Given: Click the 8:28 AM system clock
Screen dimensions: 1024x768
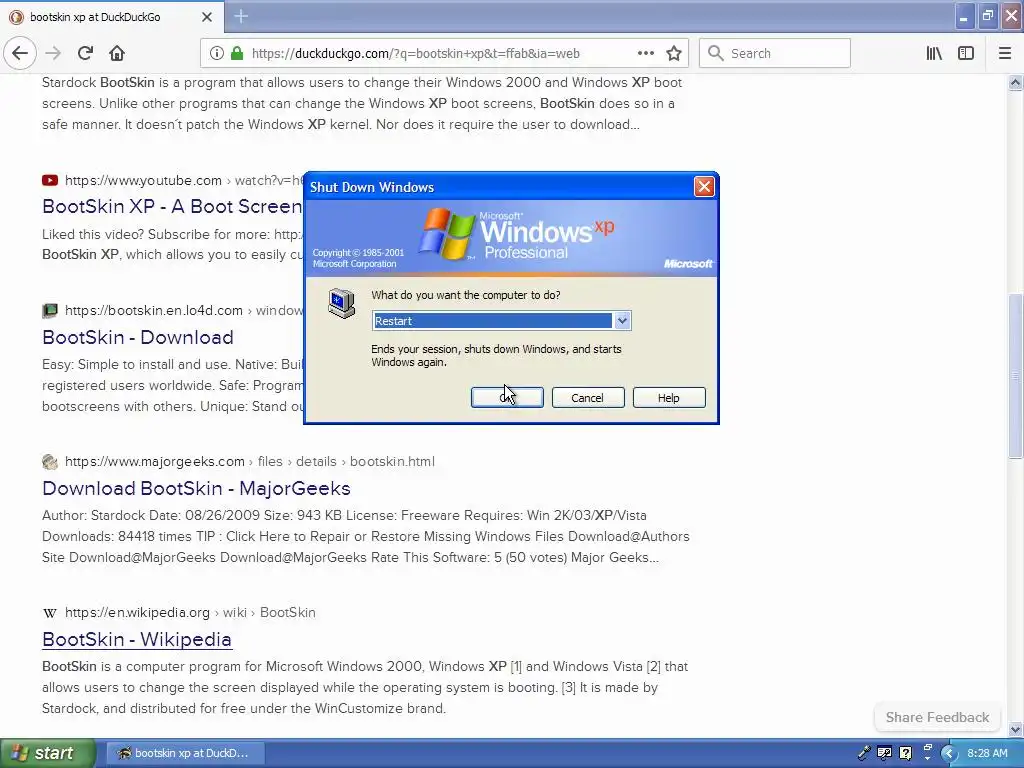Looking at the screenshot, I should tap(987, 753).
